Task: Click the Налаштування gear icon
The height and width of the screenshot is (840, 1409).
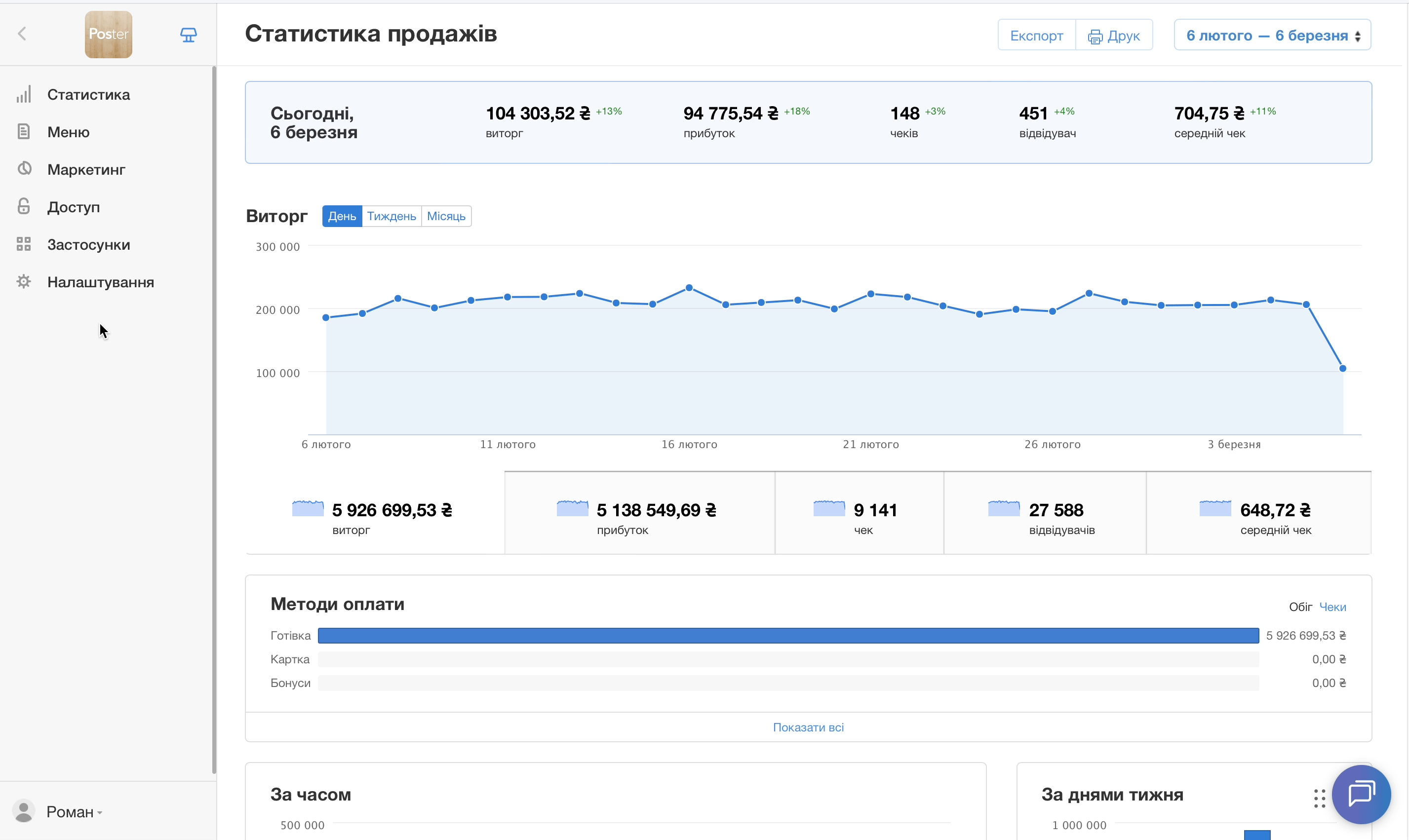Action: [24, 281]
